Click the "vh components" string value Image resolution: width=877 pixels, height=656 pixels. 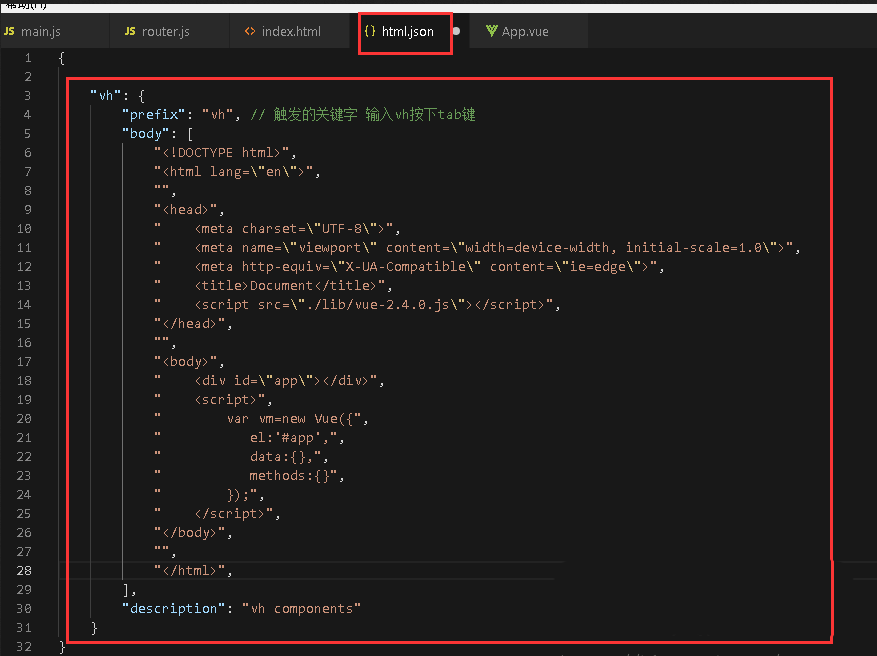(x=301, y=608)
